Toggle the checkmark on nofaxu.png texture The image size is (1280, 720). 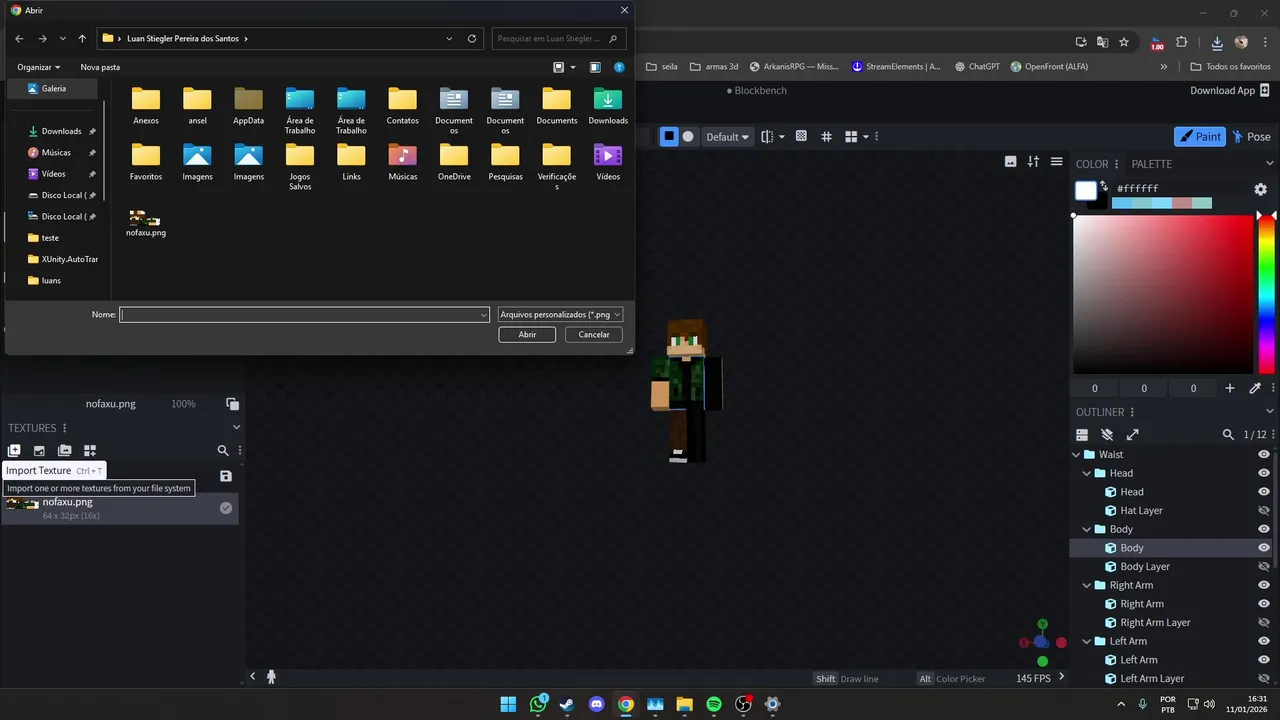[x=226, y=508]
